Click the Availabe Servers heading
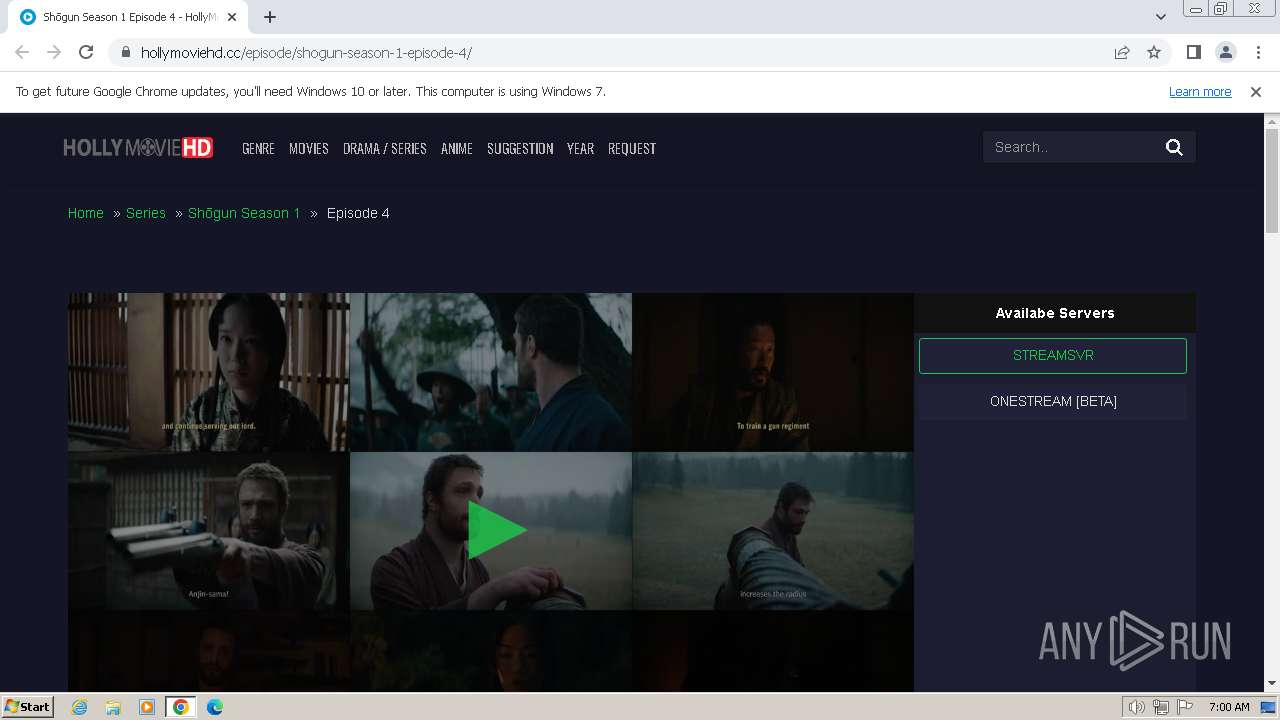The width and height of the screenshot is (1280, 720). tap(1055, 313)
